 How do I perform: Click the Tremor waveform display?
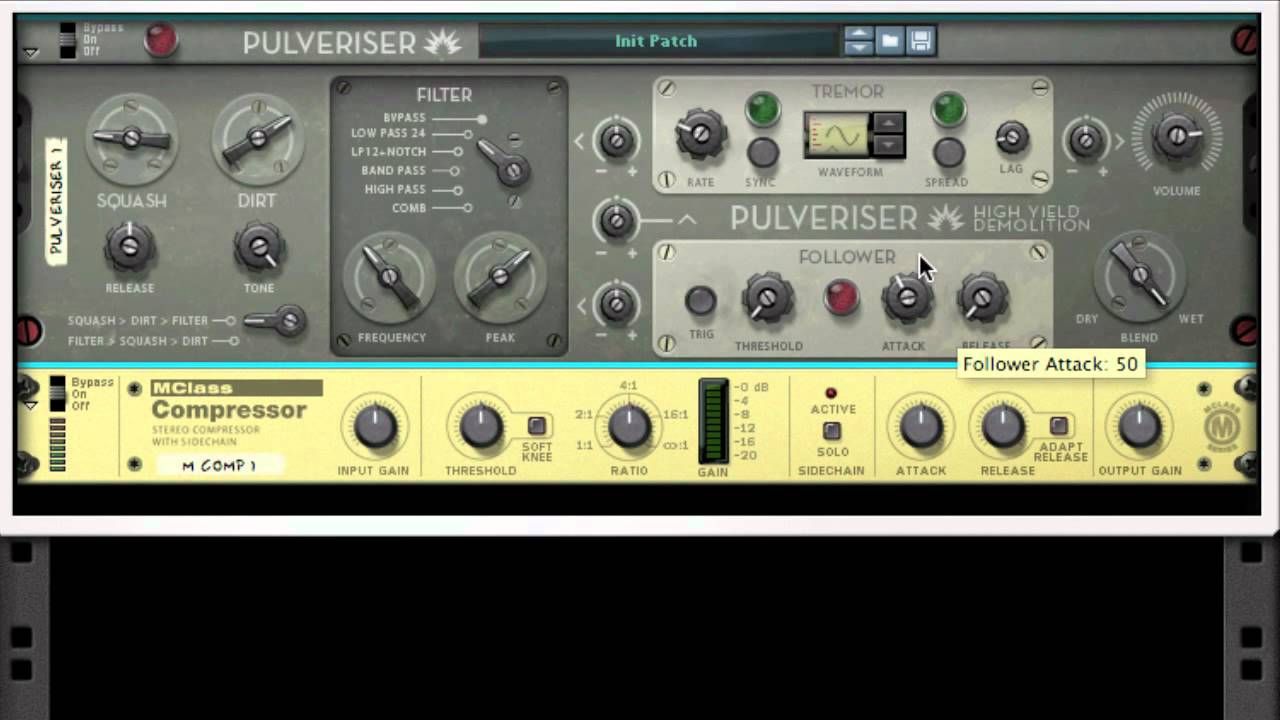pos(838,135)
